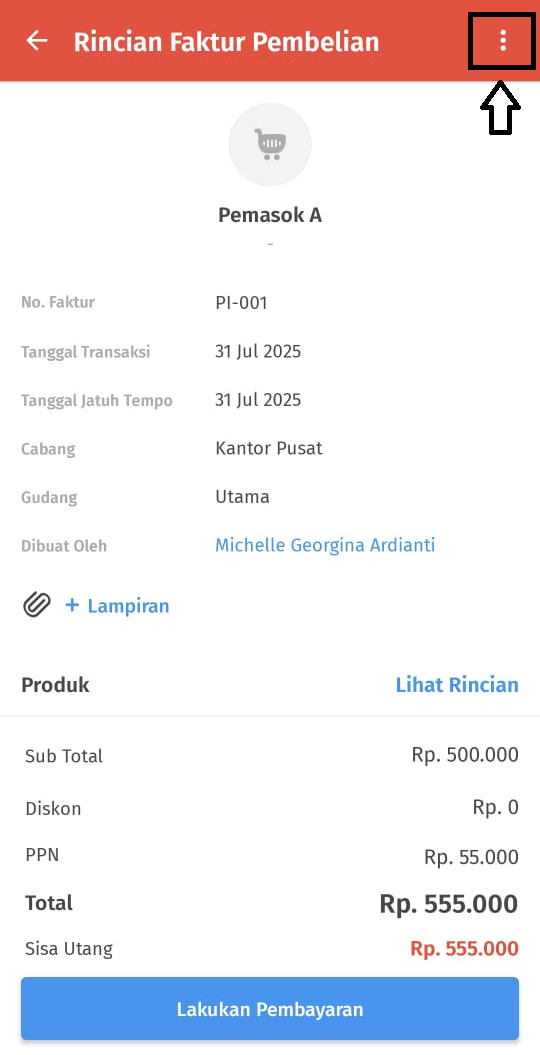Image resolution: width=540 pixels, height=1055 pixels.
Task: Select the Kantor Pusat branch value
Action: click(x=268, y=448)
